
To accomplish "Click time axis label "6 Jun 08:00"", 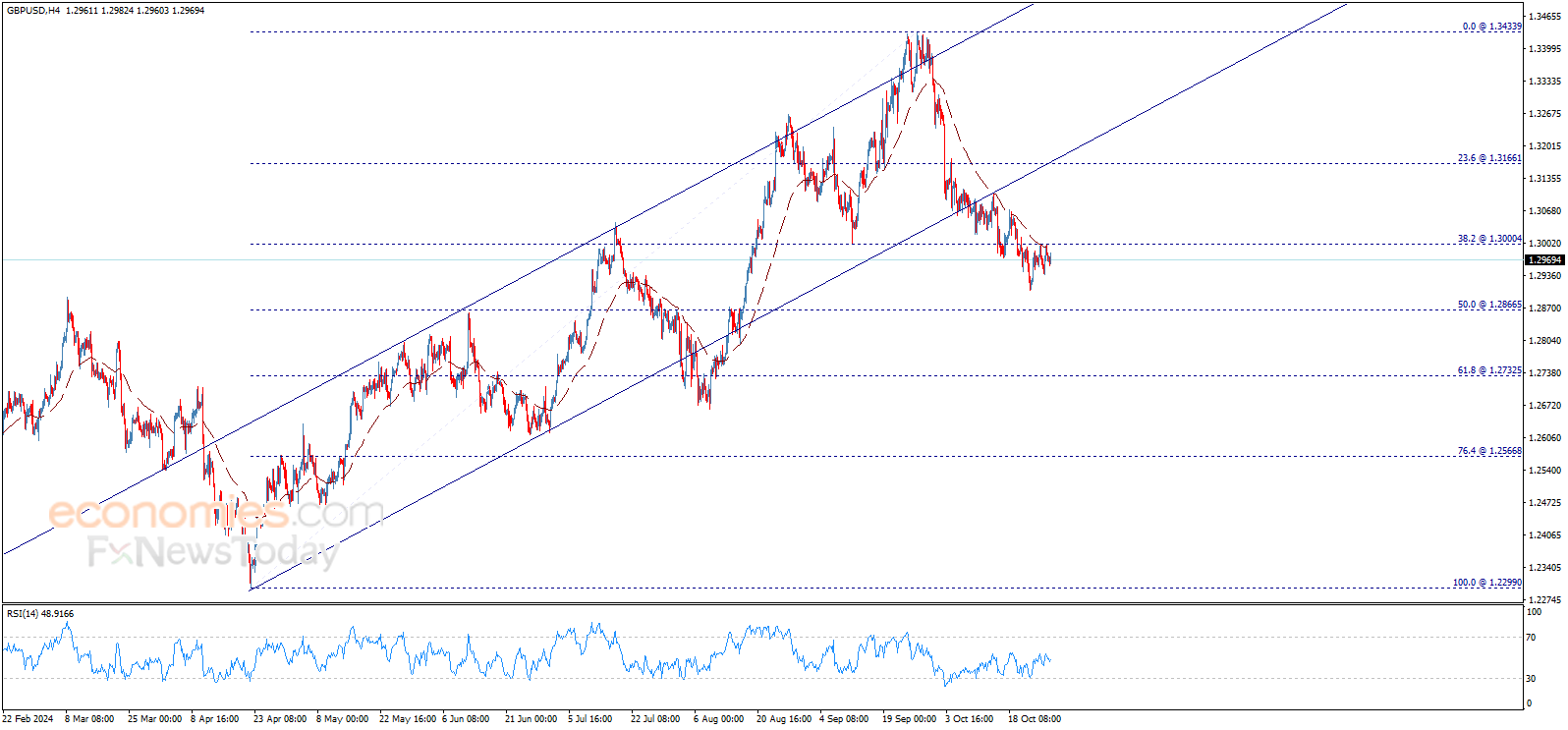I will coord(467,719).
